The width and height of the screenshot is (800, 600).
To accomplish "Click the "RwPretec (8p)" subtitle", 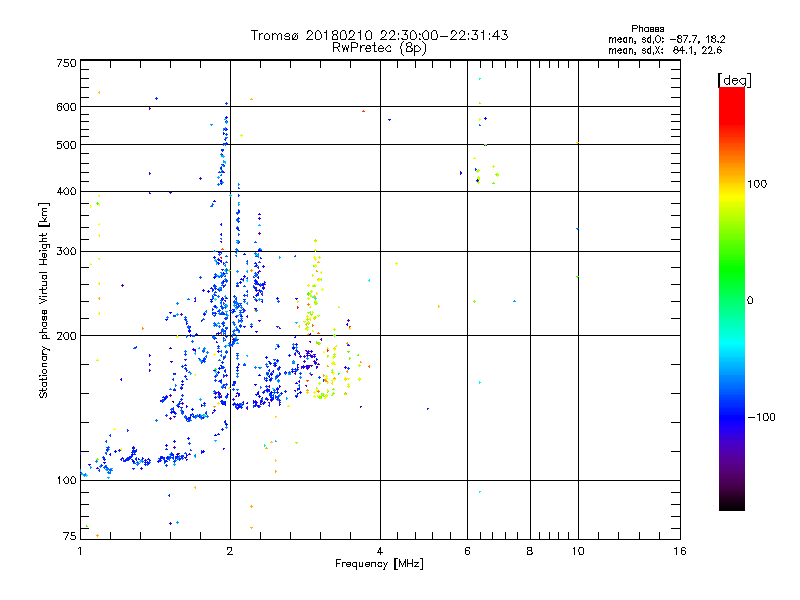I will point(379,48).
